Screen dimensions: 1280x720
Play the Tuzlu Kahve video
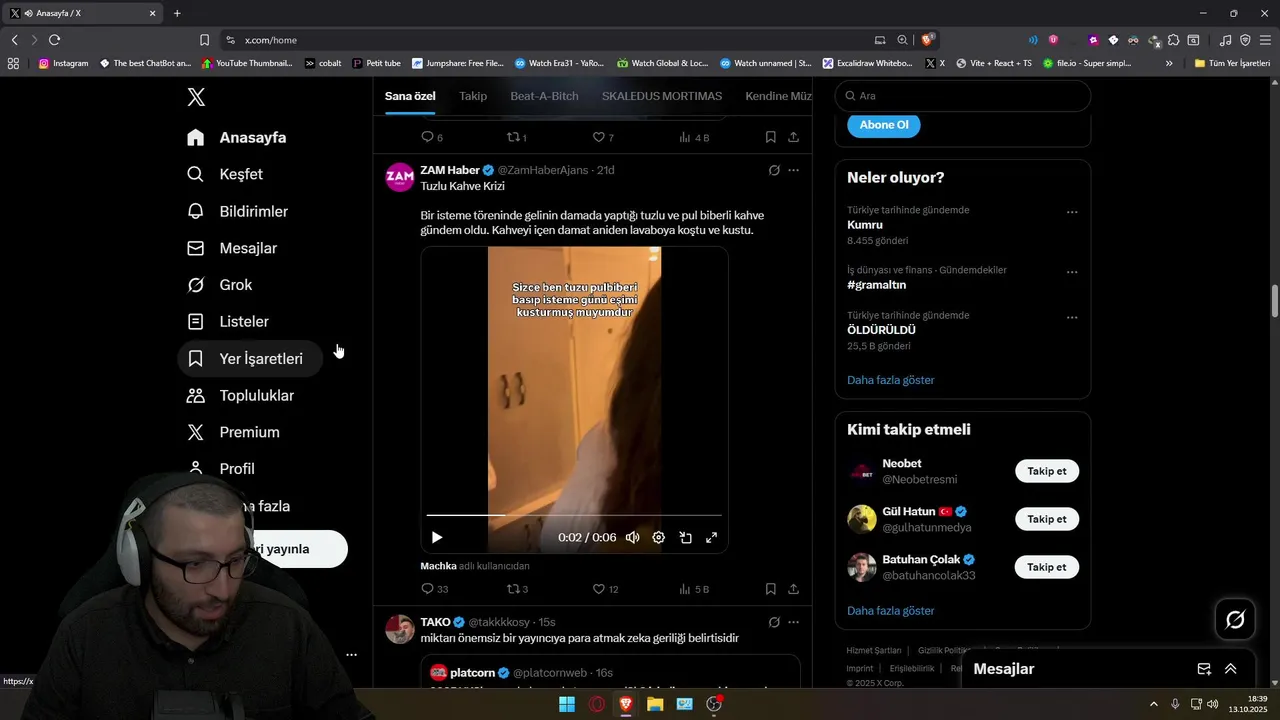(437, 537)
